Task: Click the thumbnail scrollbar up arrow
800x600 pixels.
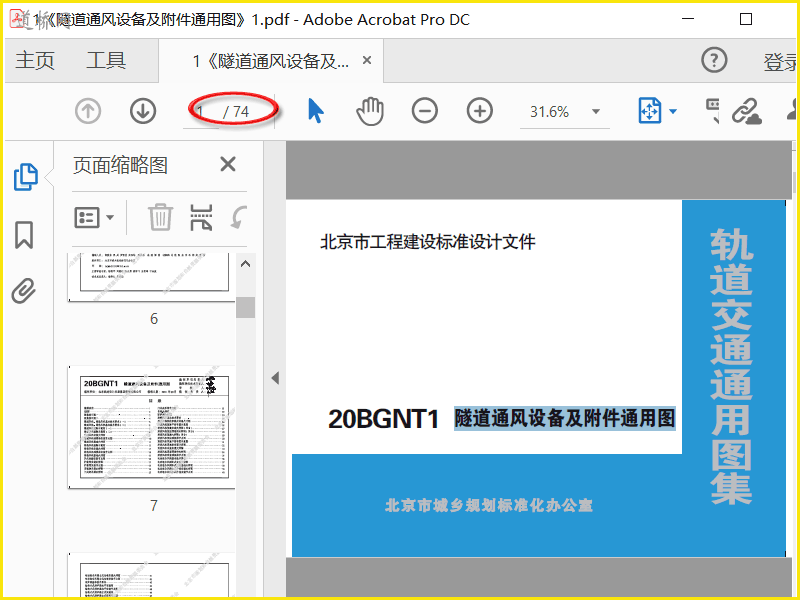Action: 245,264
